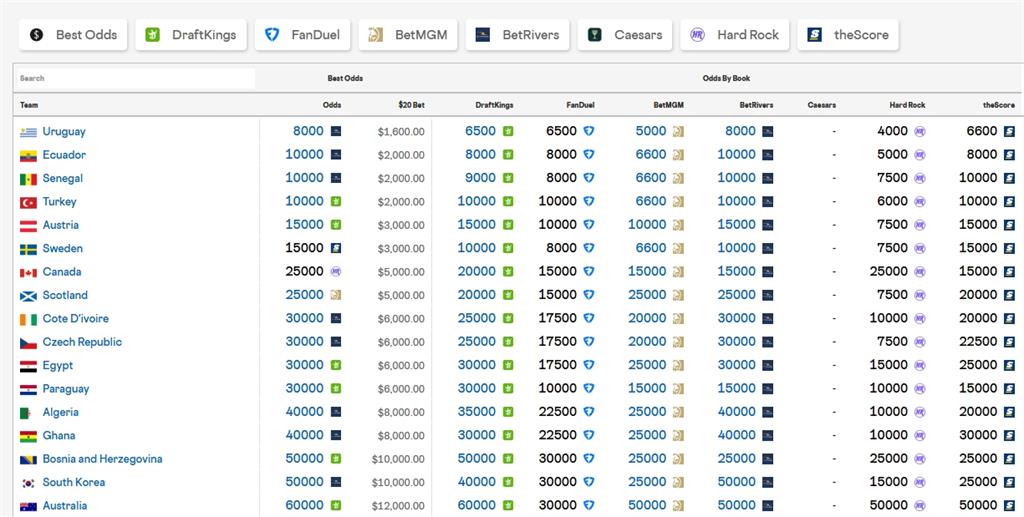
Task: Click the FanDuel column header
Action: [581, 105]
